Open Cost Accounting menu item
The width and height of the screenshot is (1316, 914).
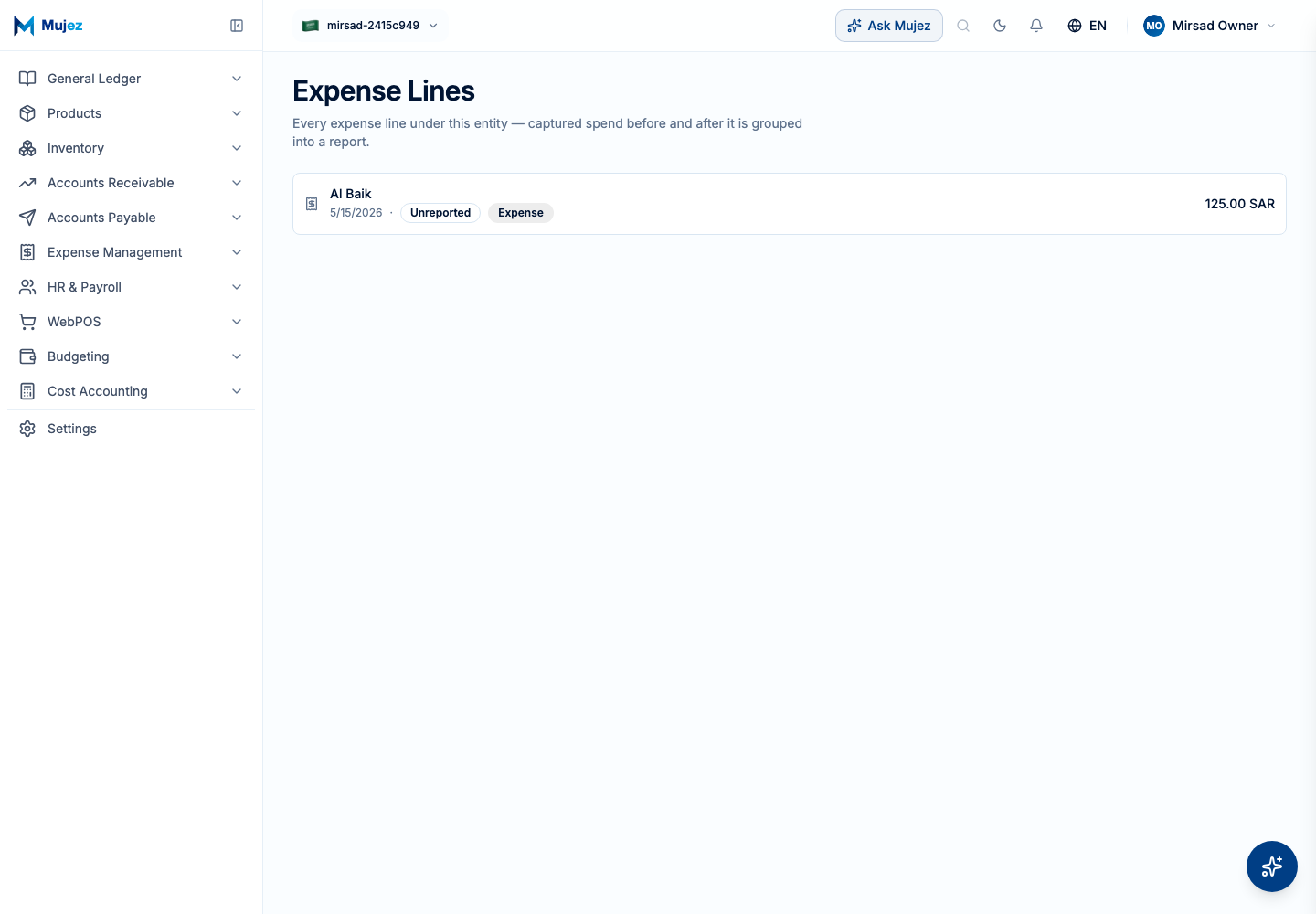click(131, 391)
